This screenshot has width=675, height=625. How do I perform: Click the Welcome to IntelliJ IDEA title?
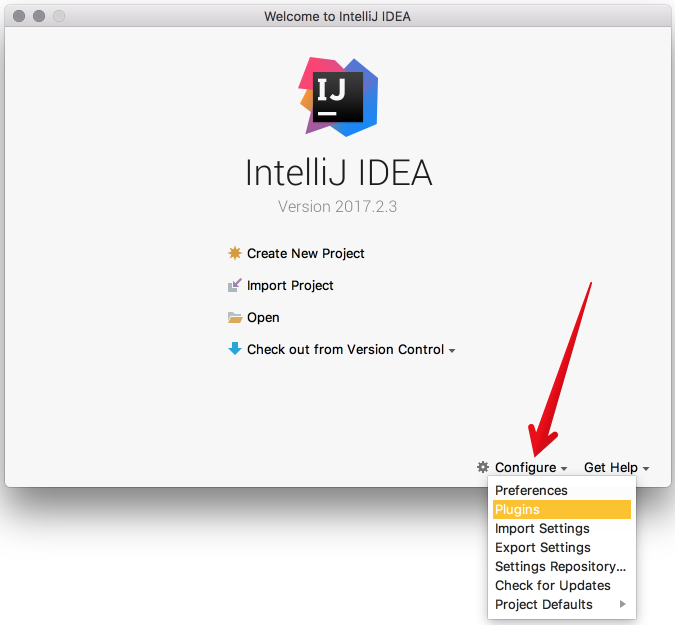[338, 16]
